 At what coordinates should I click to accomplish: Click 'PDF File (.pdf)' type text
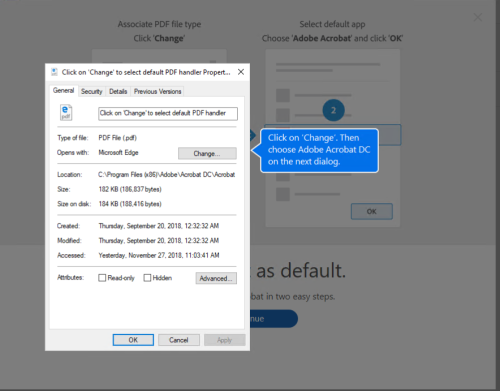tap(117, 138)
